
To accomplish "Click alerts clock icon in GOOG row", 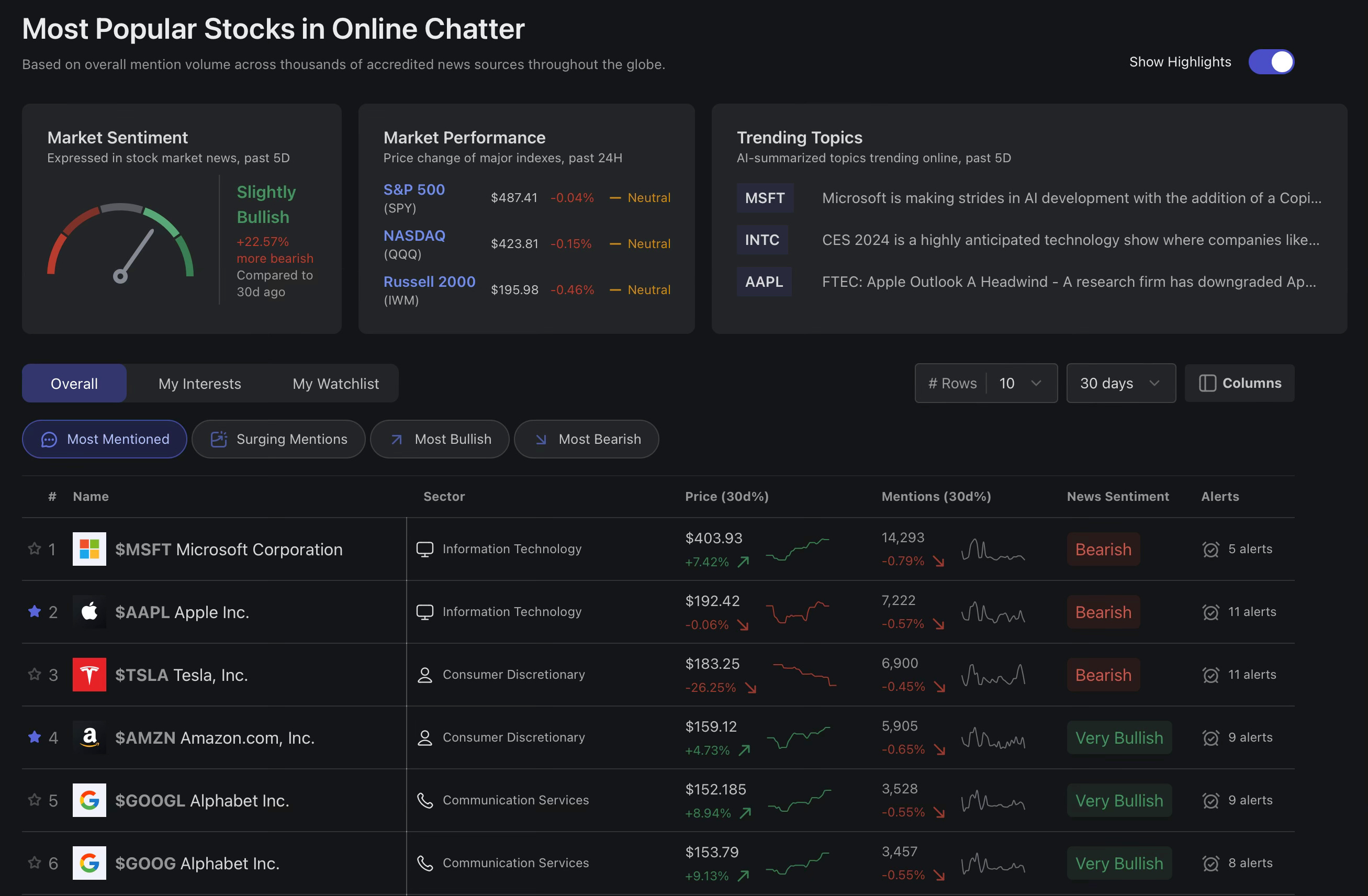I will (x=1210, y=863).
